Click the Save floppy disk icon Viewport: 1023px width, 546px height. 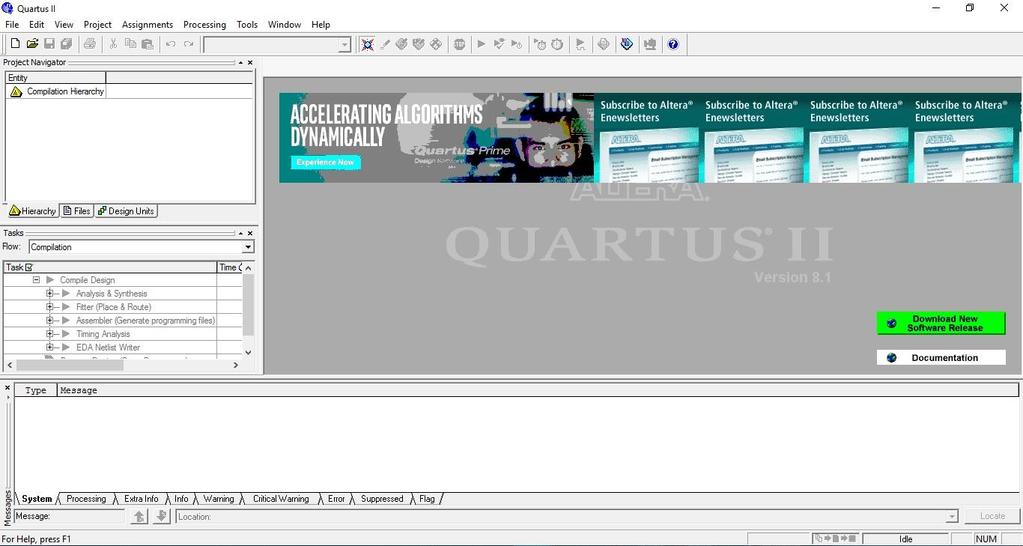tap(49, 44)
